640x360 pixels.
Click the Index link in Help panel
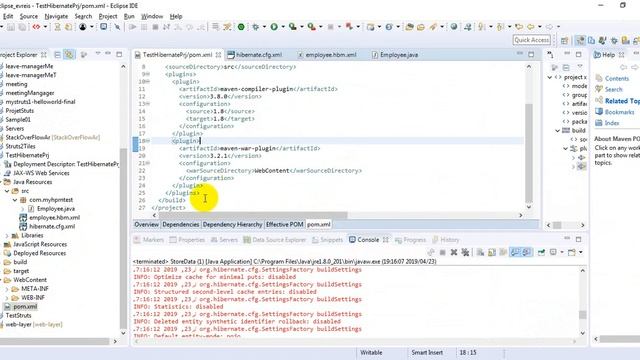tap(612, 123)
